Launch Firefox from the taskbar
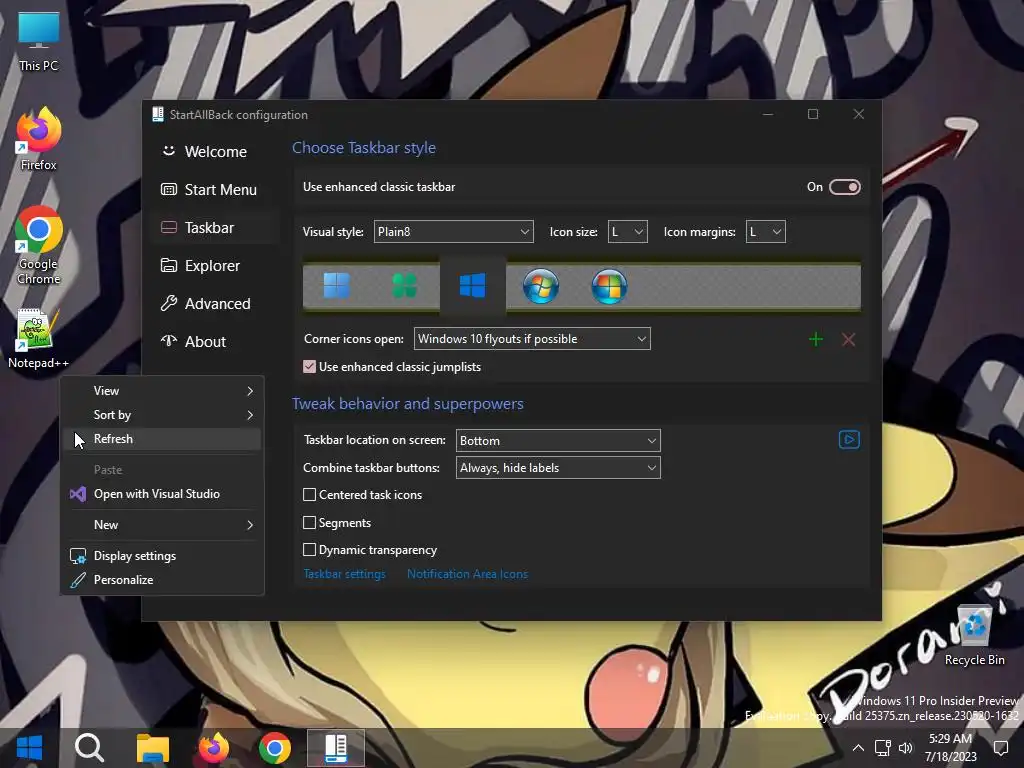1024x768 pixels. tap(214, 748)
